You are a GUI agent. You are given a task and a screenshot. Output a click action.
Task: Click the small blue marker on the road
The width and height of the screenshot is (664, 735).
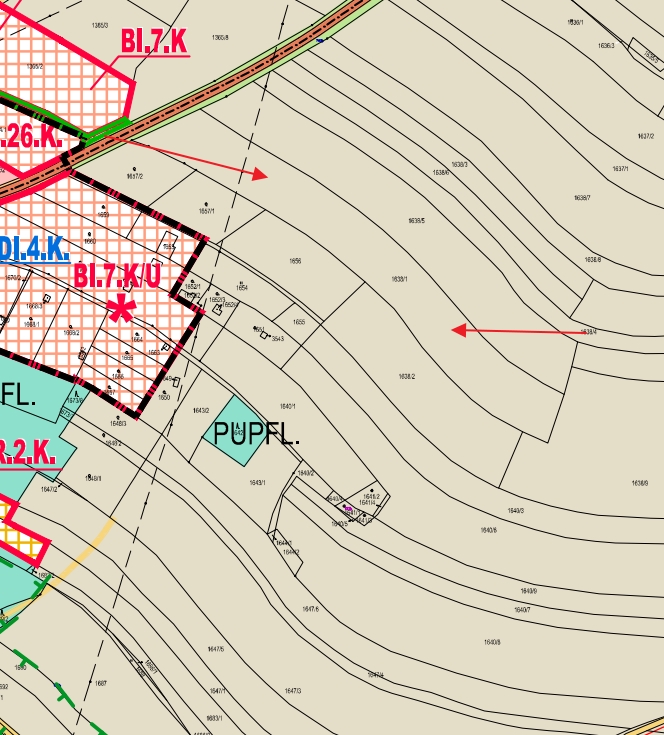pyautogui.click(x=320, y=41)
